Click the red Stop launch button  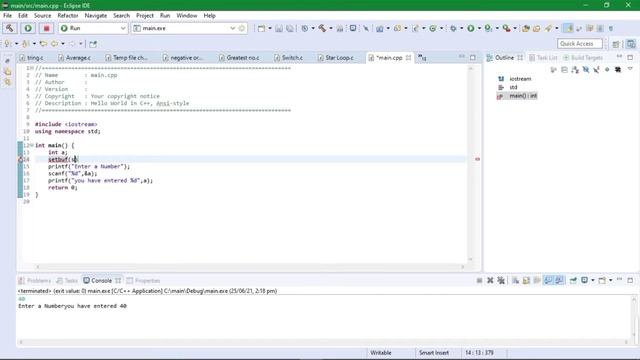coord(46,28)
